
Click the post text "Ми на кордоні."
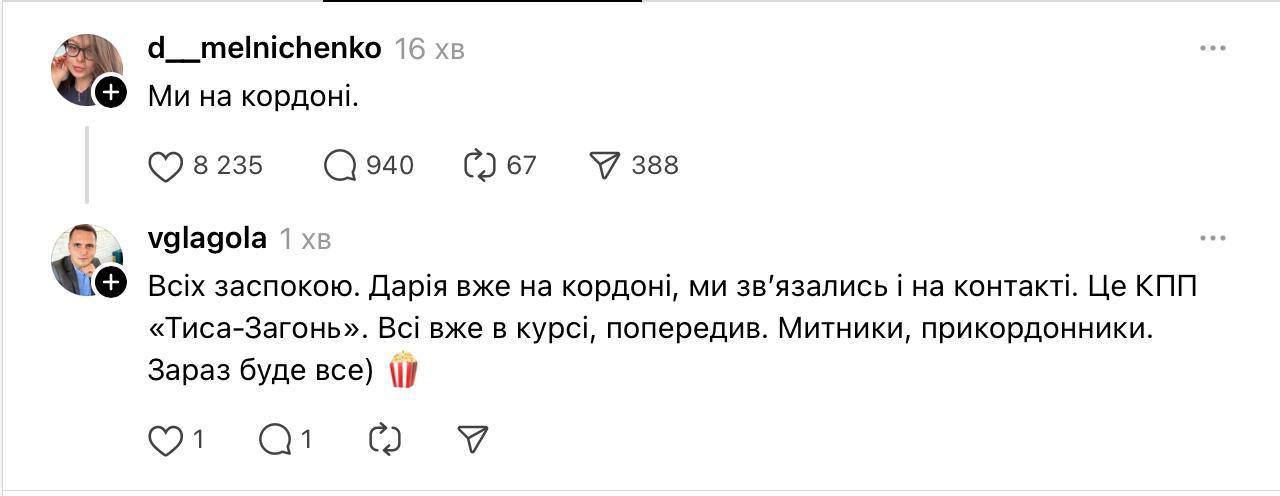253,96
